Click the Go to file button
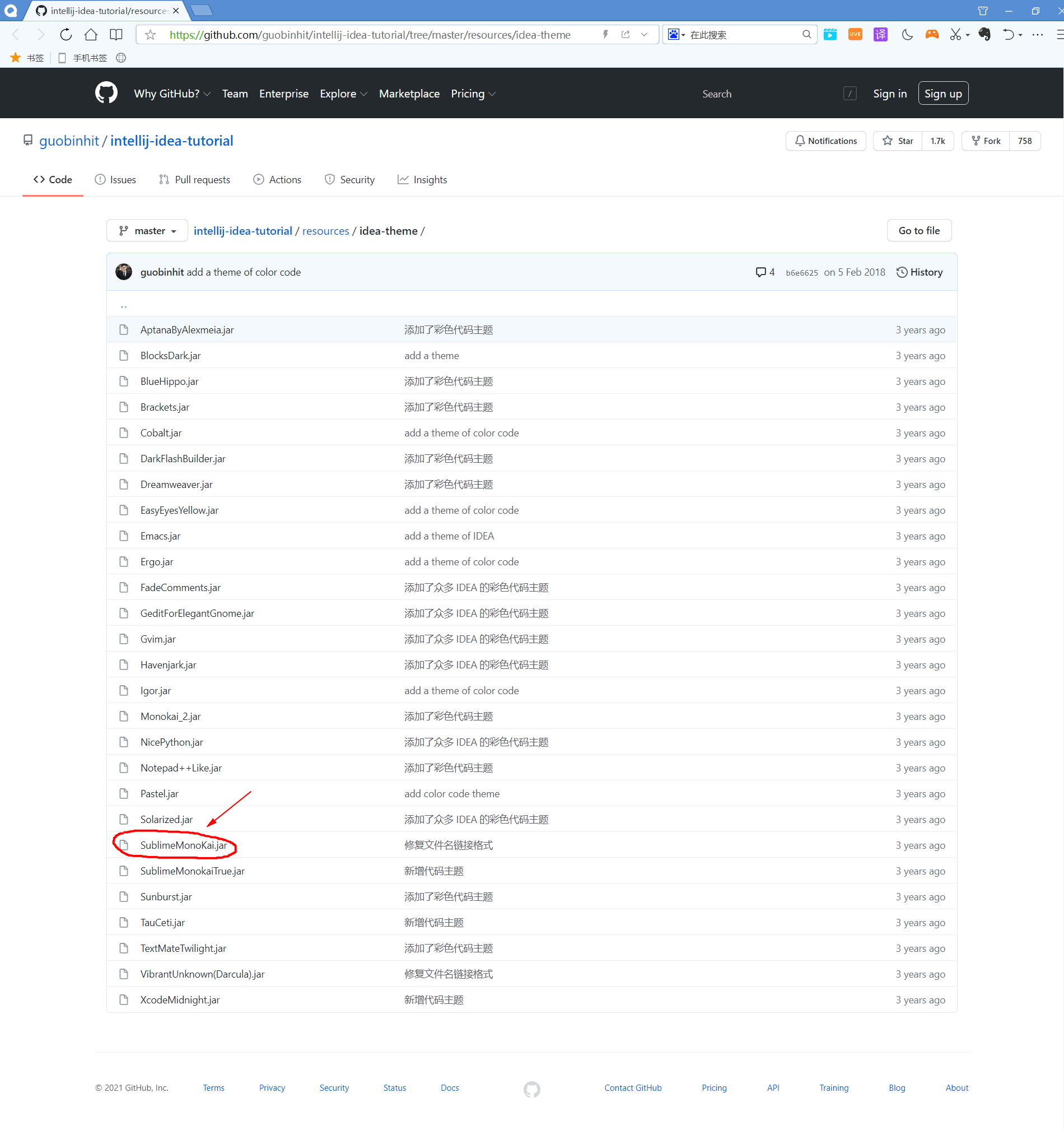Screen dimensions: 1064x1130 [x=918, y=231]
